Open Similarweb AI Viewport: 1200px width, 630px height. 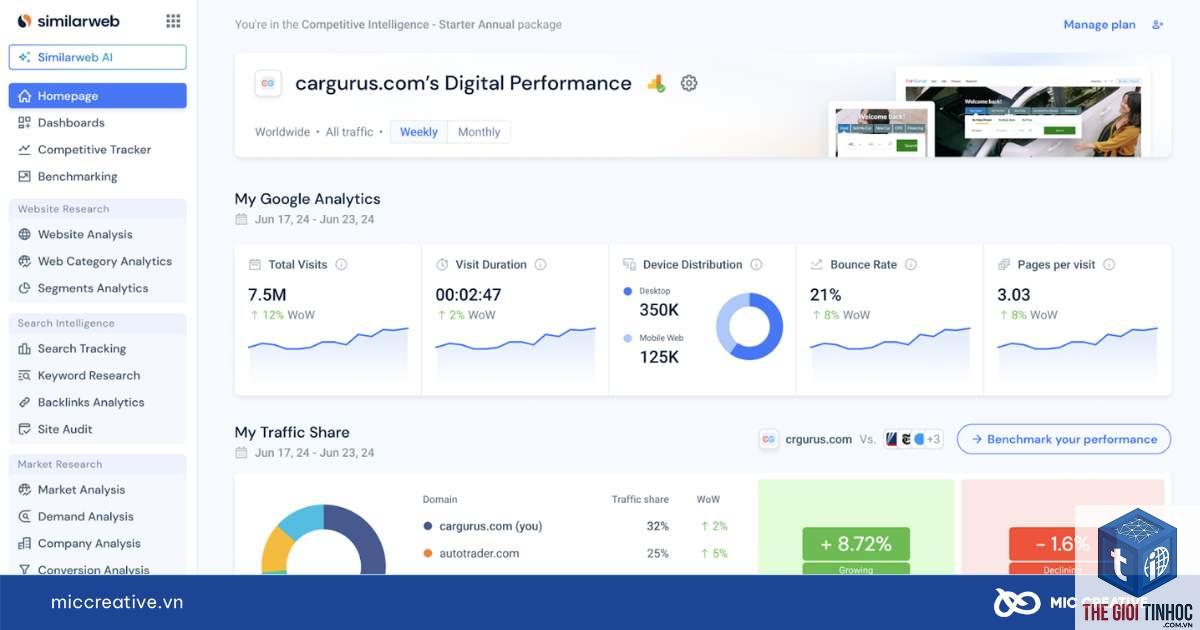[x=98, y=57]
